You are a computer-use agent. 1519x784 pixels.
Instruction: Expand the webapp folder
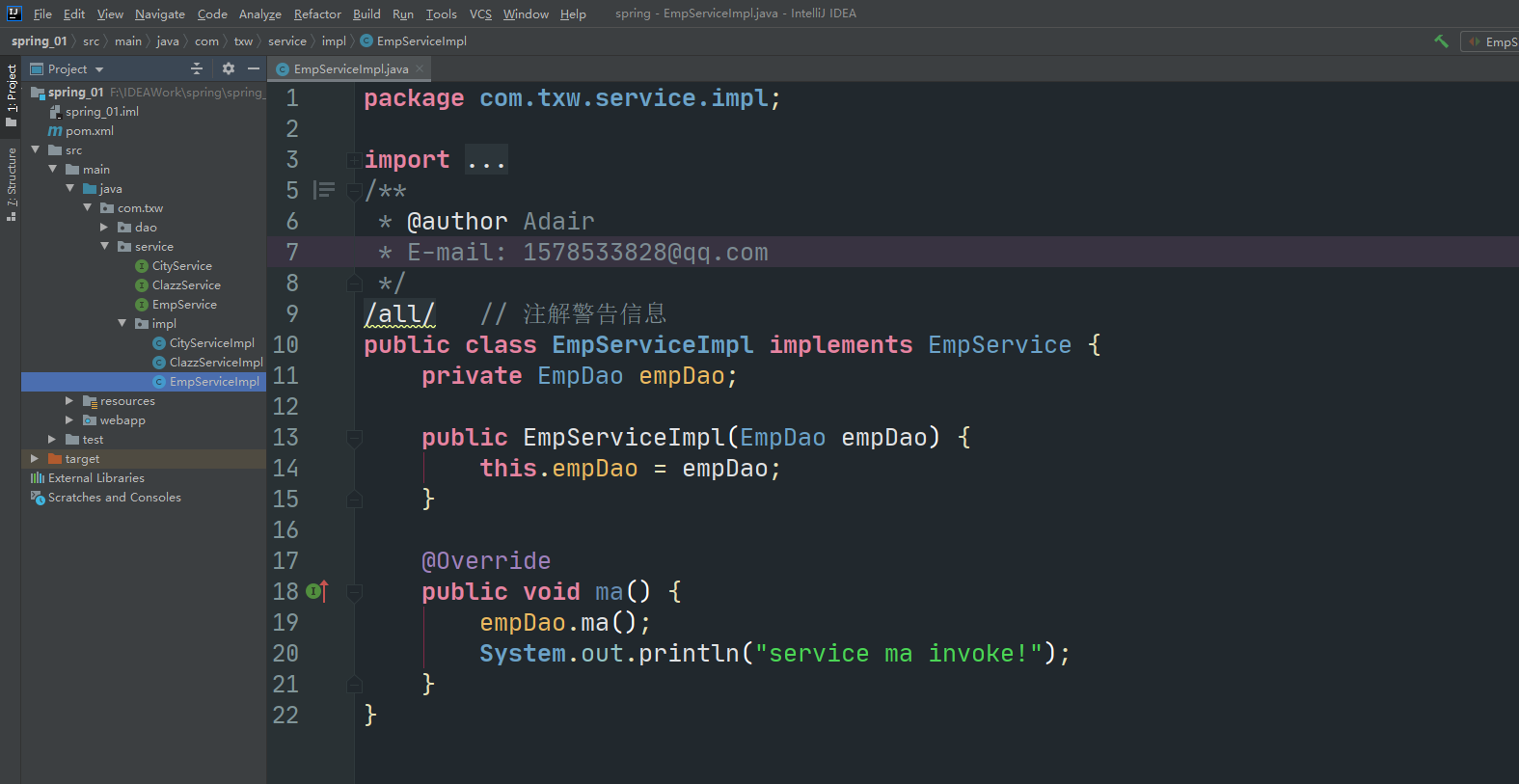coord(69,420)
